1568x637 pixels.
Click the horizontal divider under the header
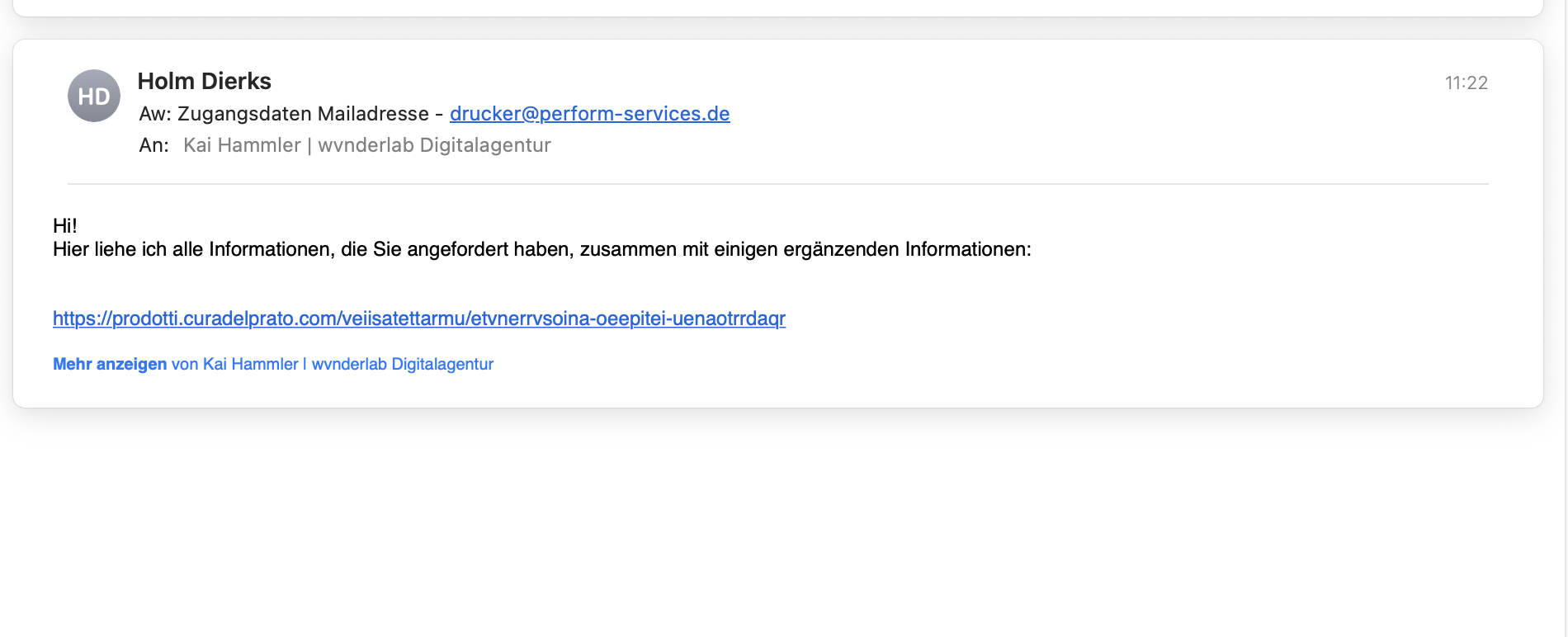pos(778,183)
